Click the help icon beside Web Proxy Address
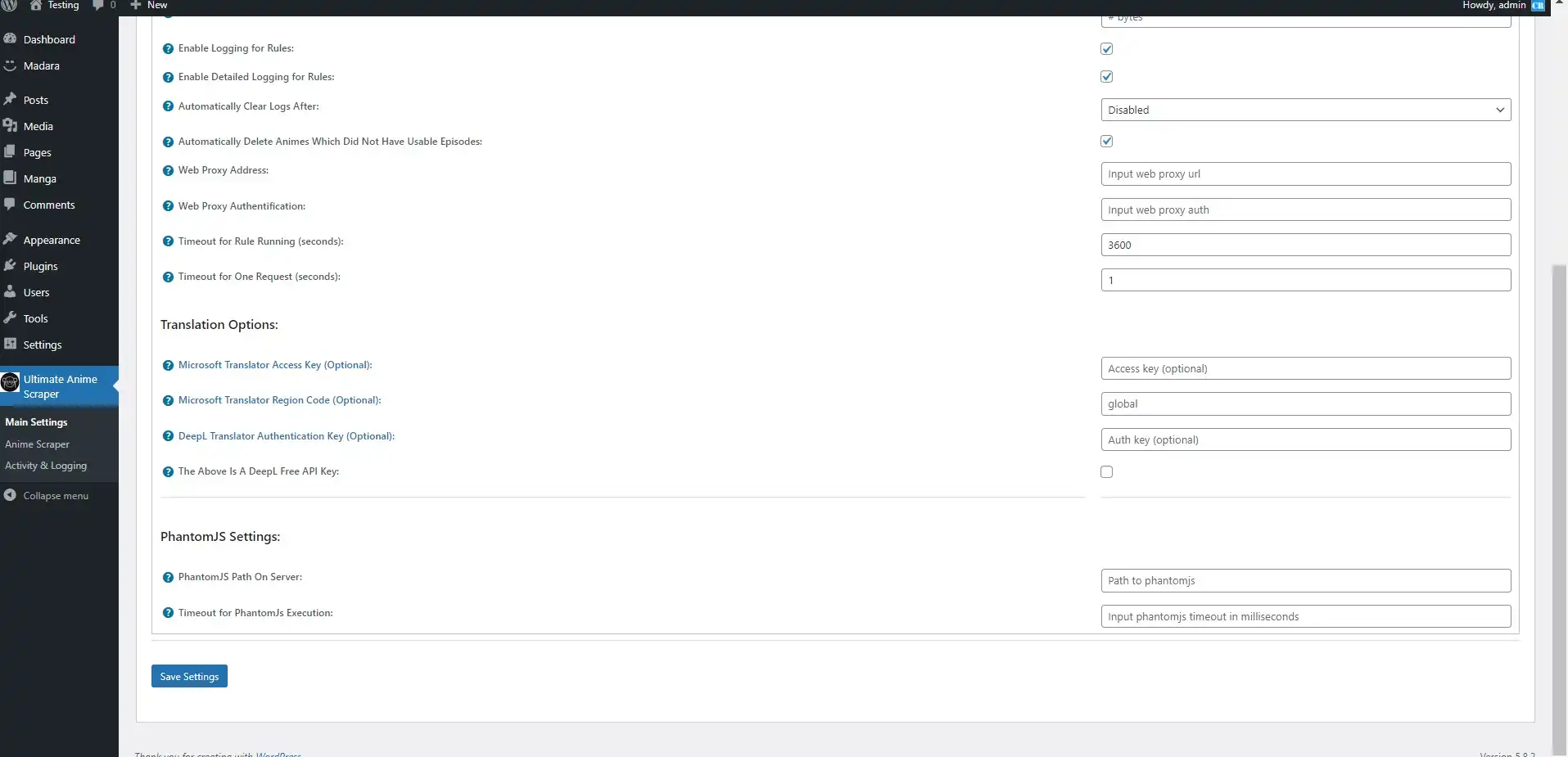The width and height of the screenshot is (1568, 757). point(167,171)
